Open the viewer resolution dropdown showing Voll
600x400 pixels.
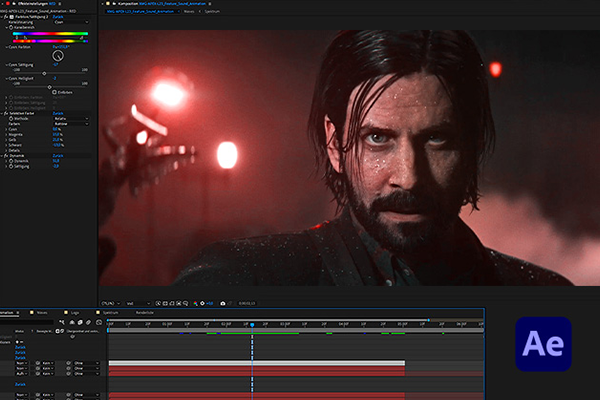[x=138, y=303]
